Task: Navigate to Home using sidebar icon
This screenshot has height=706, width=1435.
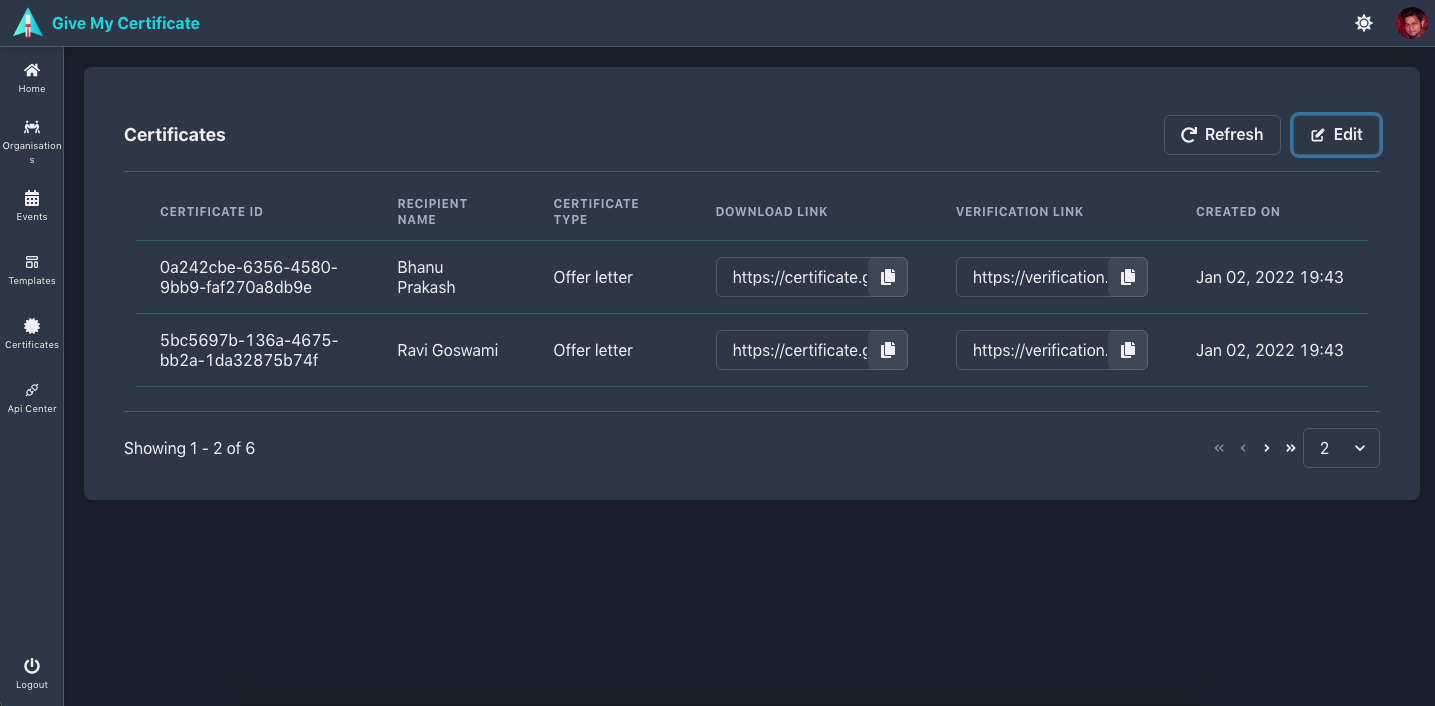Action: pyautogui.click(x=31, y=75)
